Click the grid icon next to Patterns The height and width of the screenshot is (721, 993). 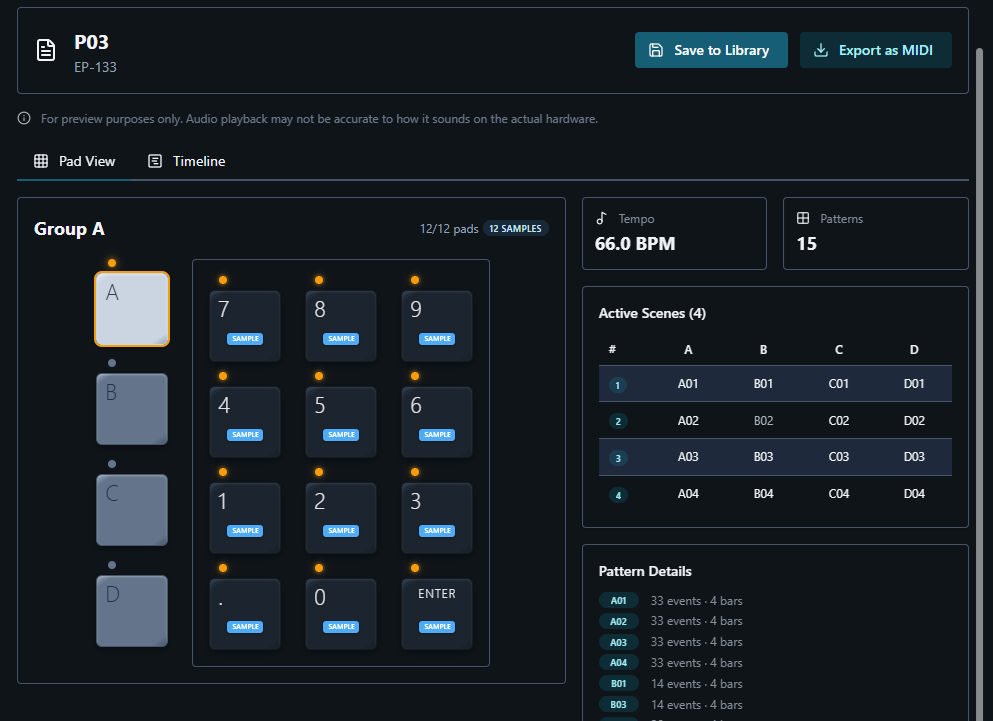coord(803,218)
